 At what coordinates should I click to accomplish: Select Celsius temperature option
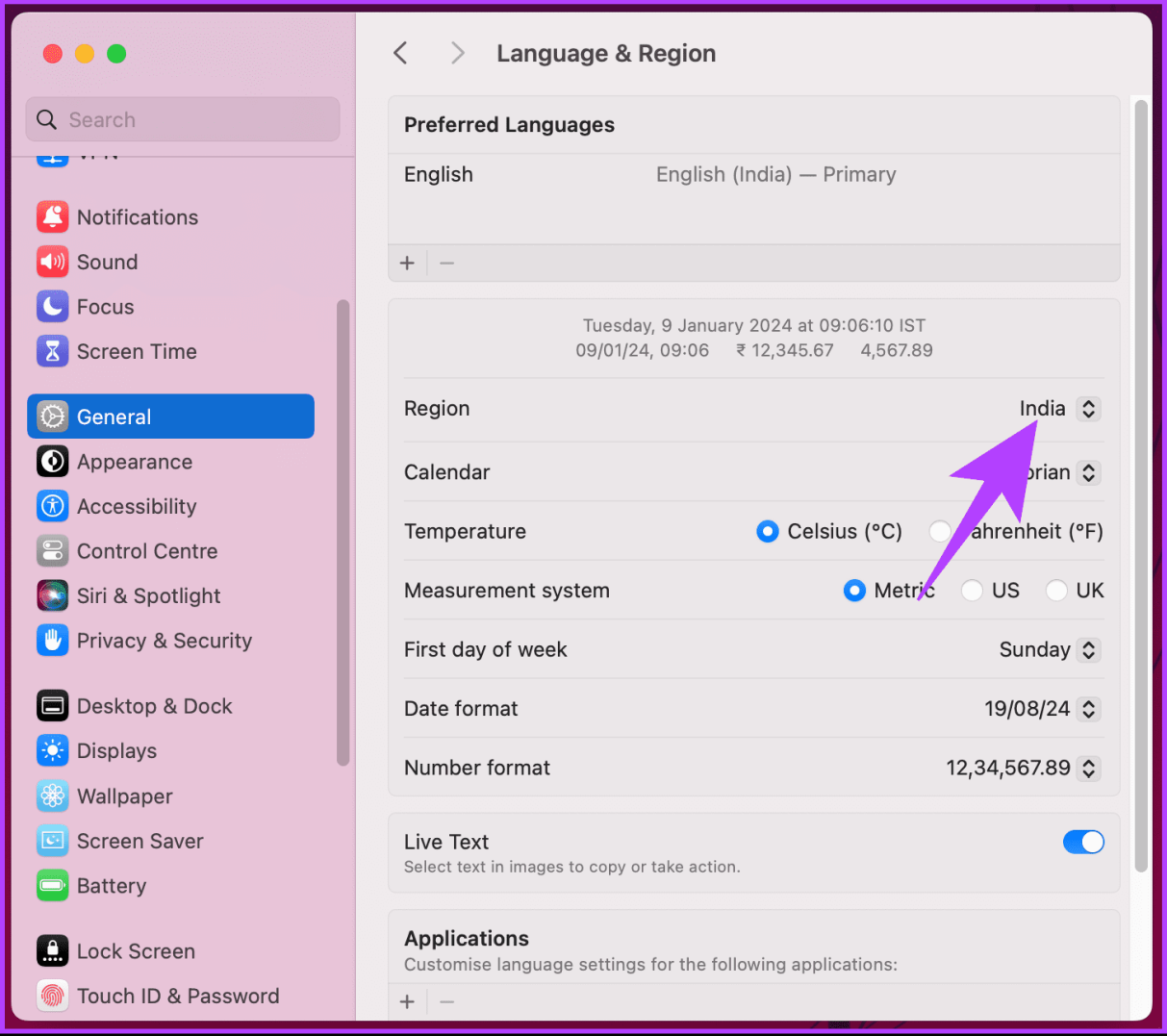point(767,531)
